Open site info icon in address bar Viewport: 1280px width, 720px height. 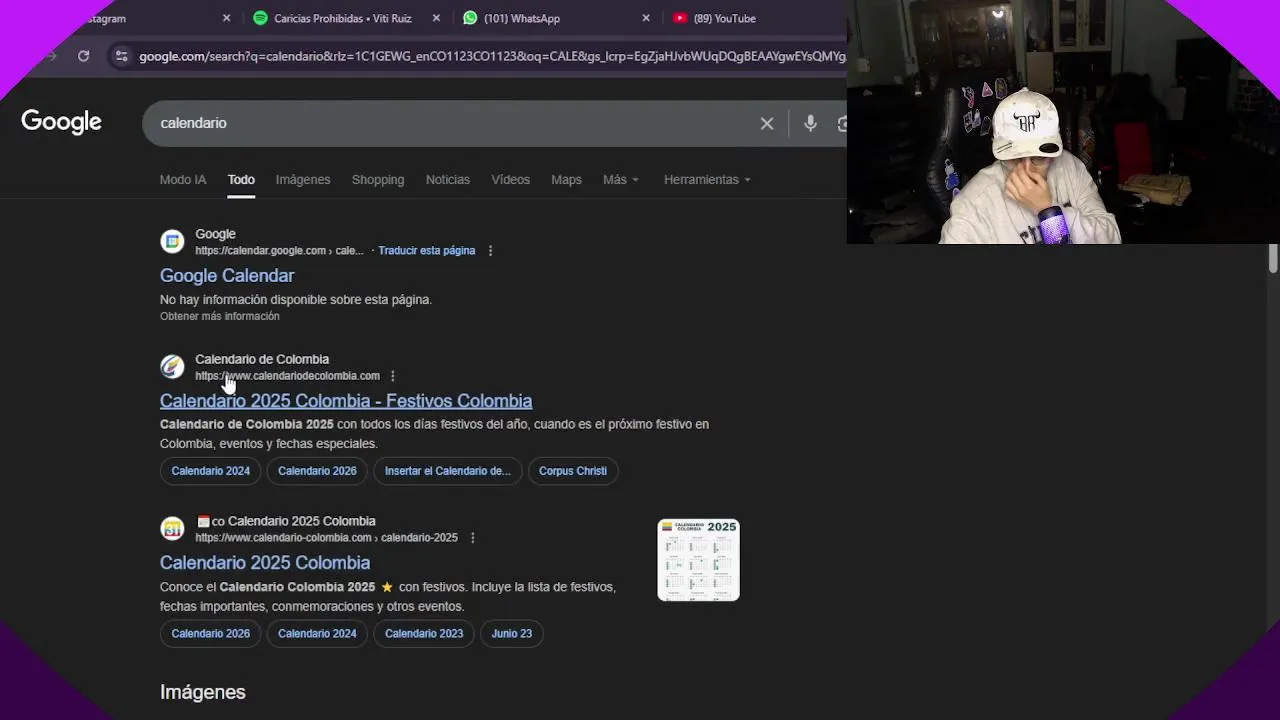coord(121,56)
